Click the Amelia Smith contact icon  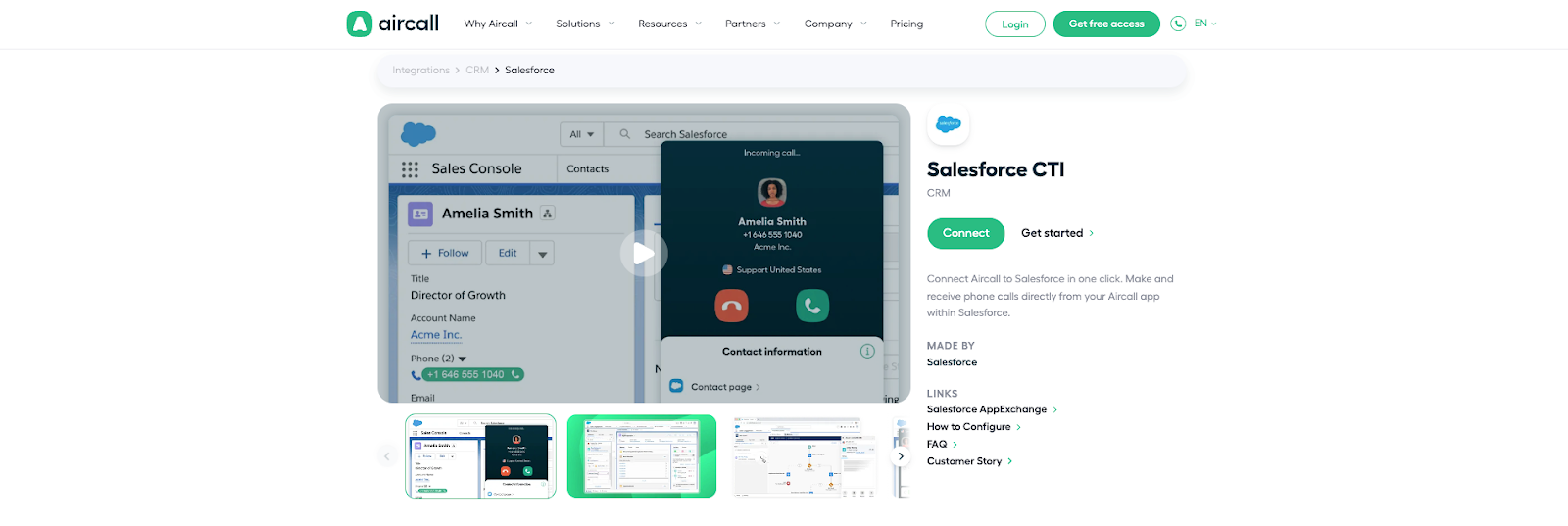click(x=420, y=214)
